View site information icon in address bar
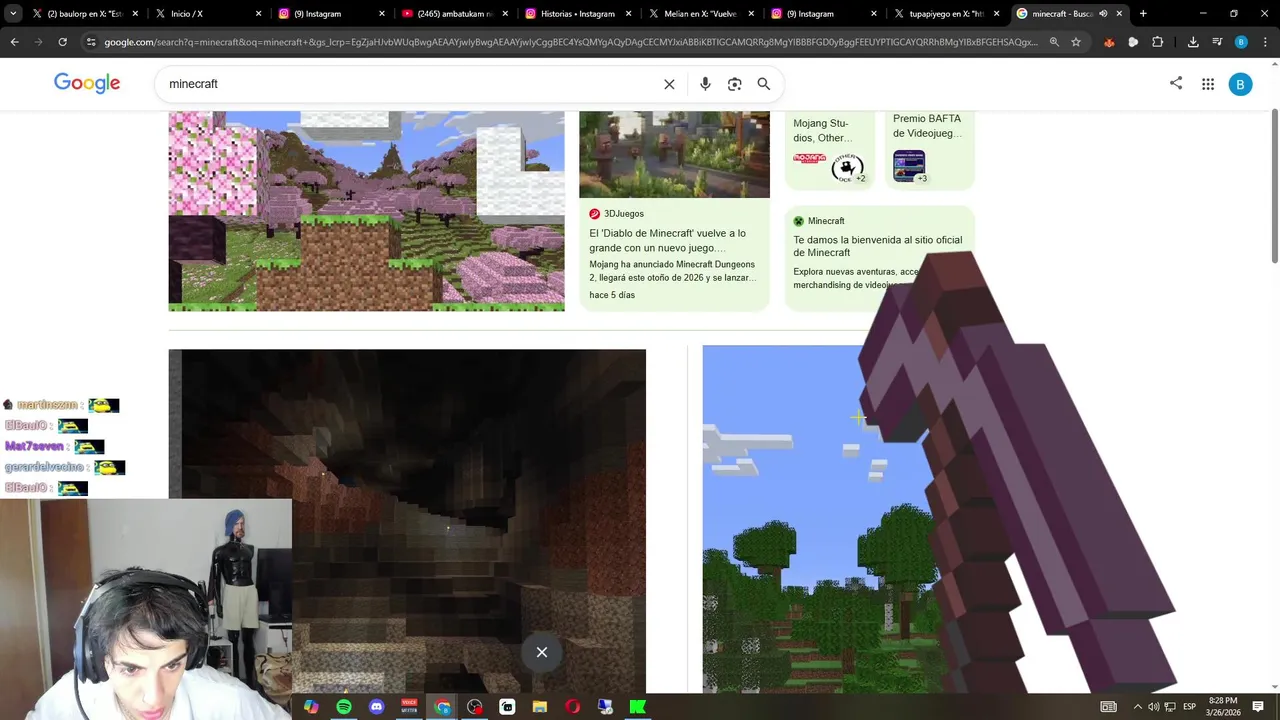The image size is (1280, 720). tap(91, 42)
